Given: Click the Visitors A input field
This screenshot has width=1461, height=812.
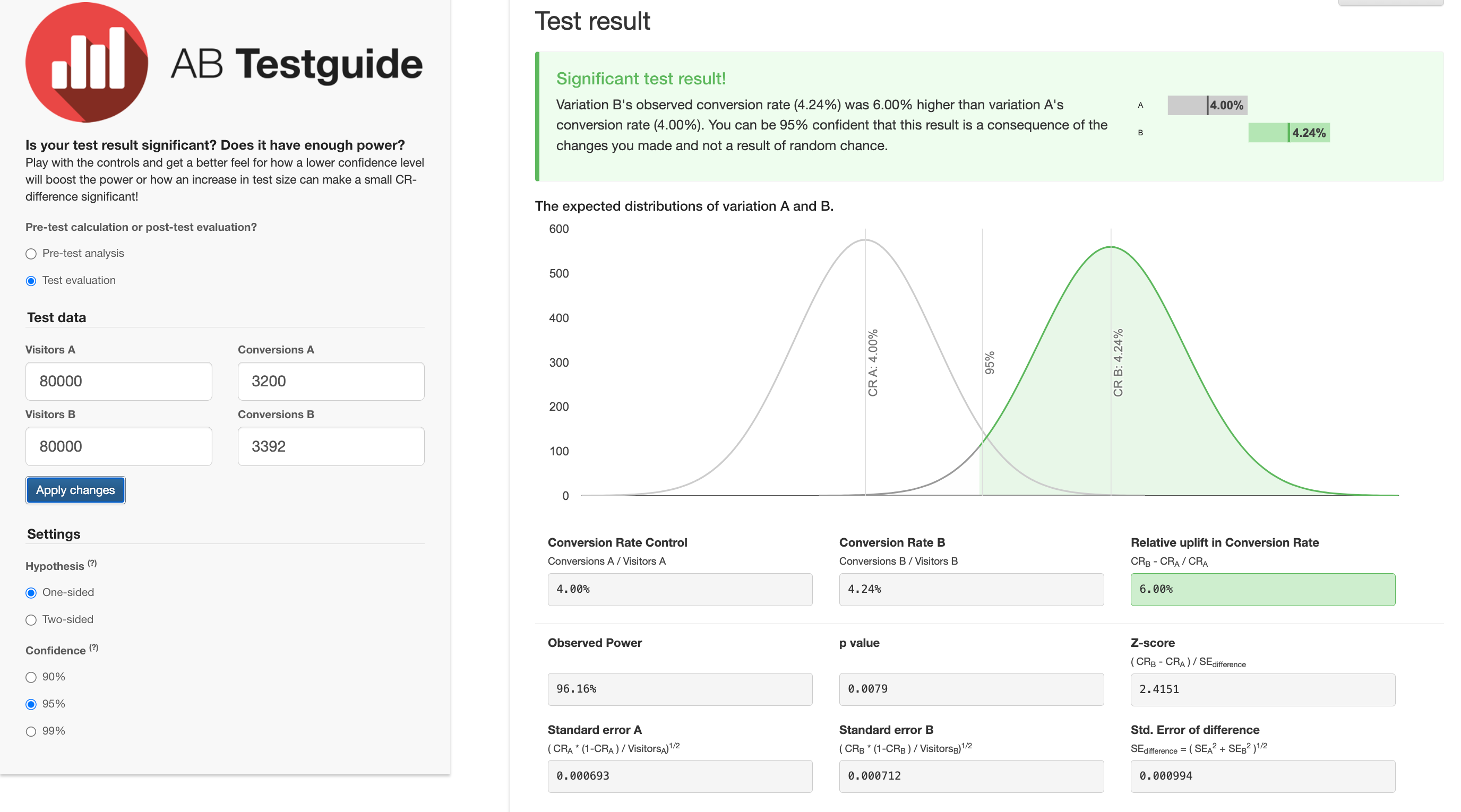Looking at the screenshot, I should tap(118, 381).
